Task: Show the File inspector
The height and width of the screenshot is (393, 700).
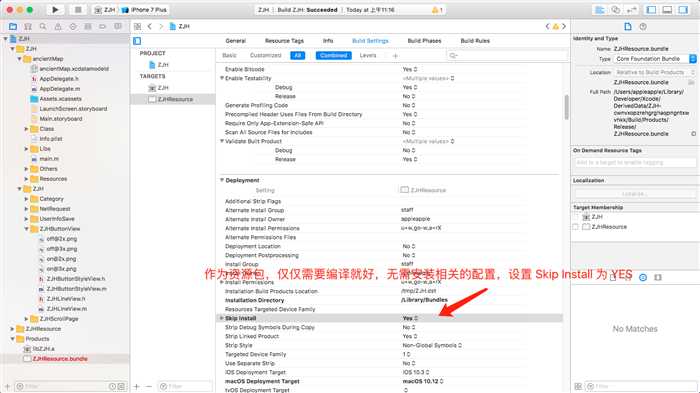Action: click(628, 27)
